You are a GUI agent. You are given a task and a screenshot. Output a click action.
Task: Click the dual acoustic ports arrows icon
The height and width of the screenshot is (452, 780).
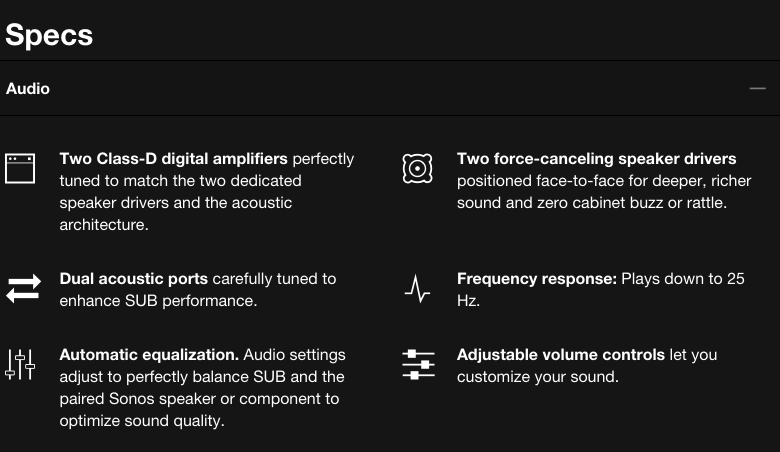pos(23,288)
